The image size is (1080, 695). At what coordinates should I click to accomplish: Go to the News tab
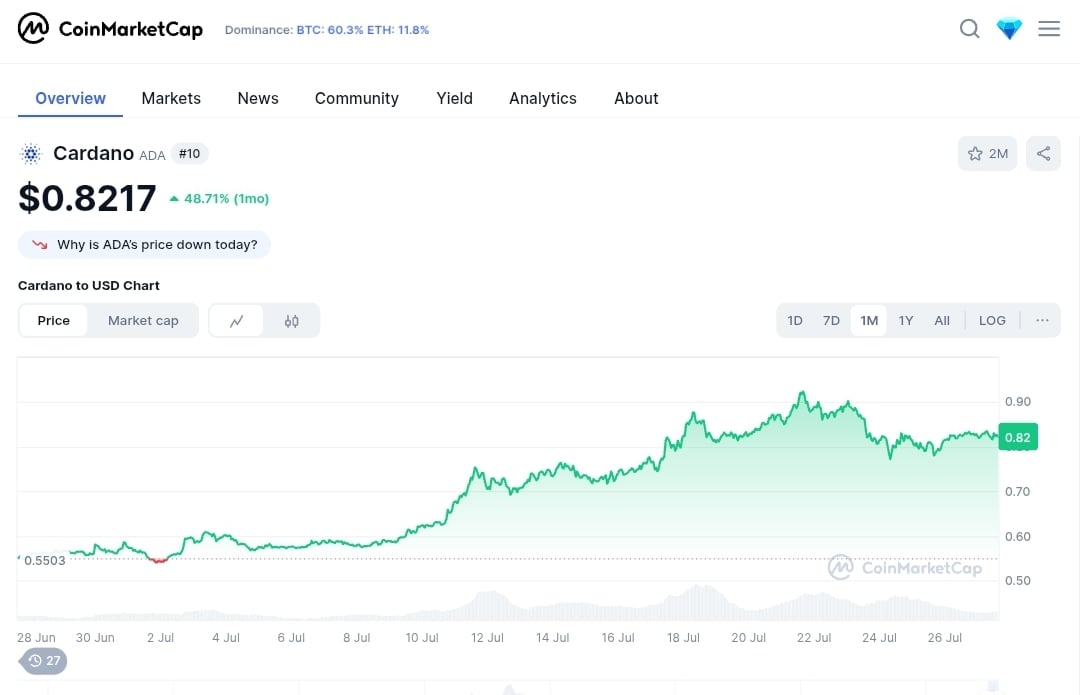(258, 98)
